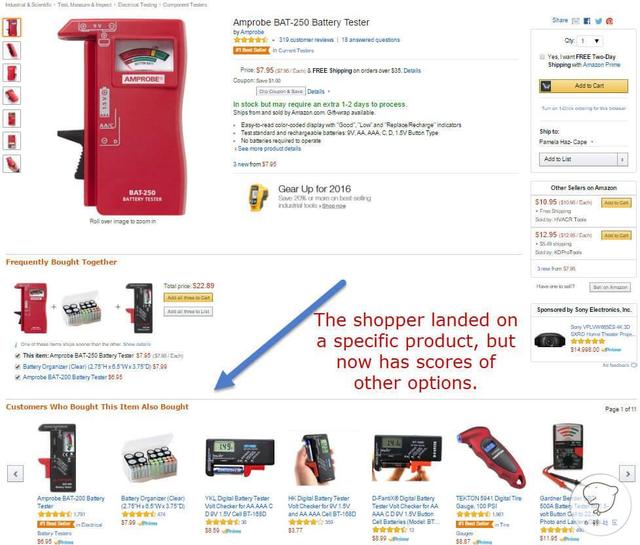
Task: Expand the Add to List arrow
Action: 622,159
